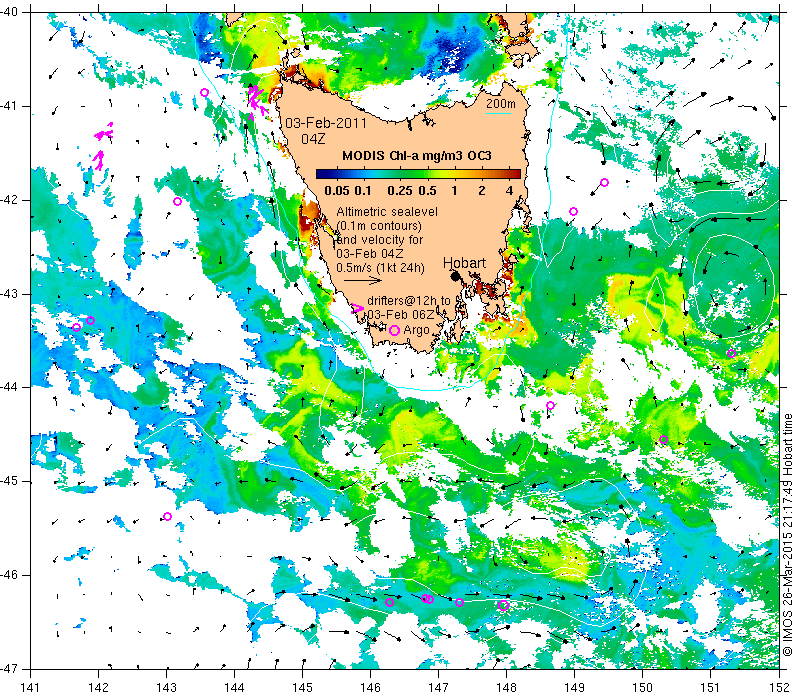The height and width of the screenshot is (700, 800).
Task: Click the 151 longitude axis label
Action: [x=711, y=688]
